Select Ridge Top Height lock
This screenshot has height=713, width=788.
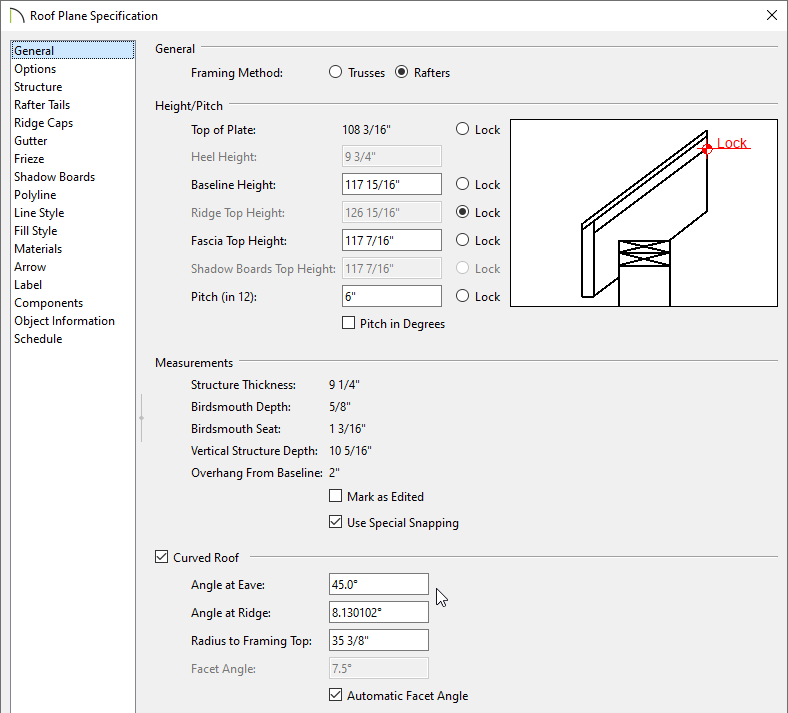pyautogui.click(x=462, y=213)
